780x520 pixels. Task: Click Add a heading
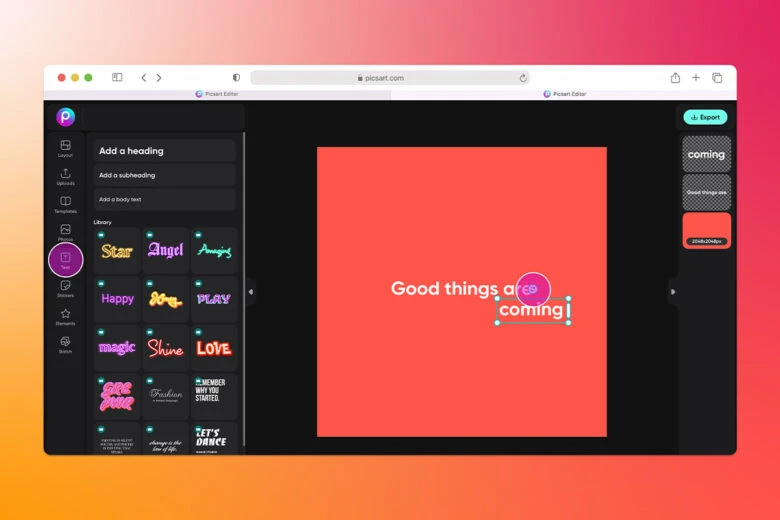click(165, 151)
